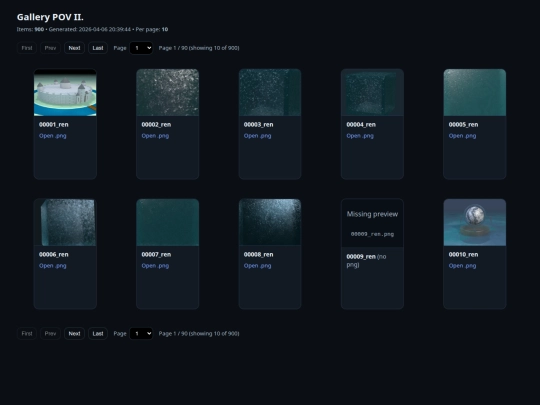Open the 00008_ren thumbnail image
The height and width of the screenshot is (405, 540).
tap(270, 222)
